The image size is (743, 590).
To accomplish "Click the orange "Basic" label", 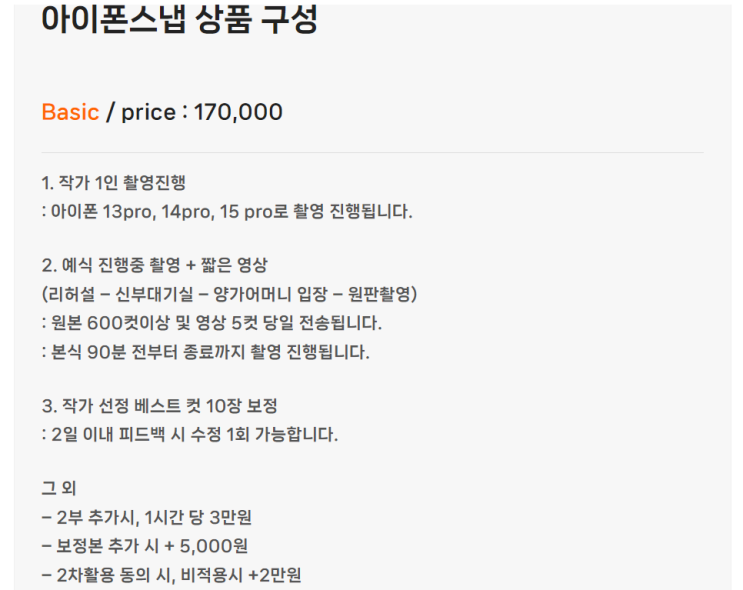I will tap(70, 112).
